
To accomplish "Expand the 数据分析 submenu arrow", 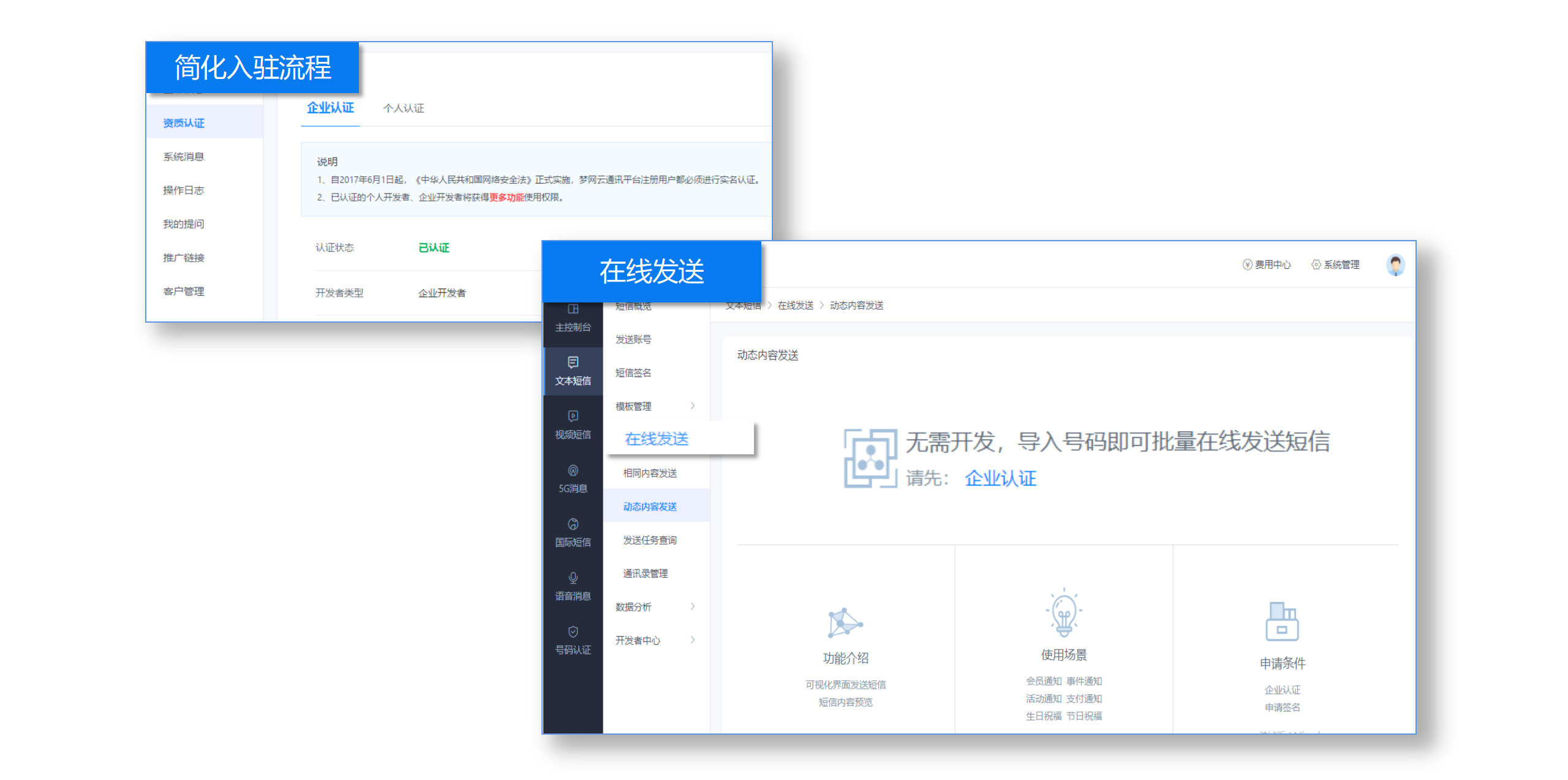I will click(693, 606).
